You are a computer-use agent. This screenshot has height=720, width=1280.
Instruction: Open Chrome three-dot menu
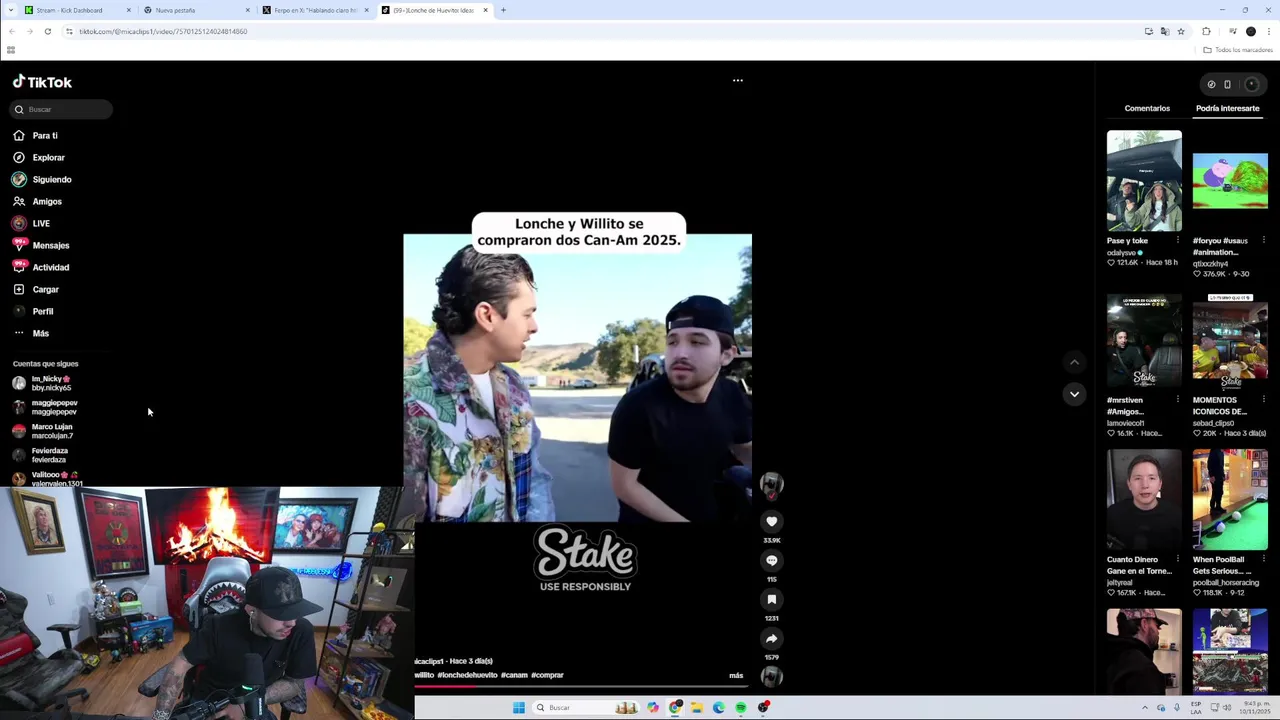[1269, 31]
